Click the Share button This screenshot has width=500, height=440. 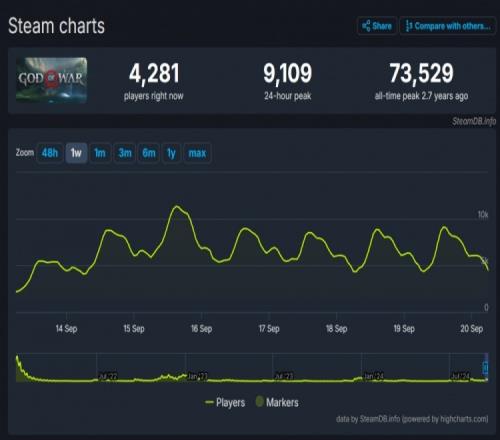377,26
